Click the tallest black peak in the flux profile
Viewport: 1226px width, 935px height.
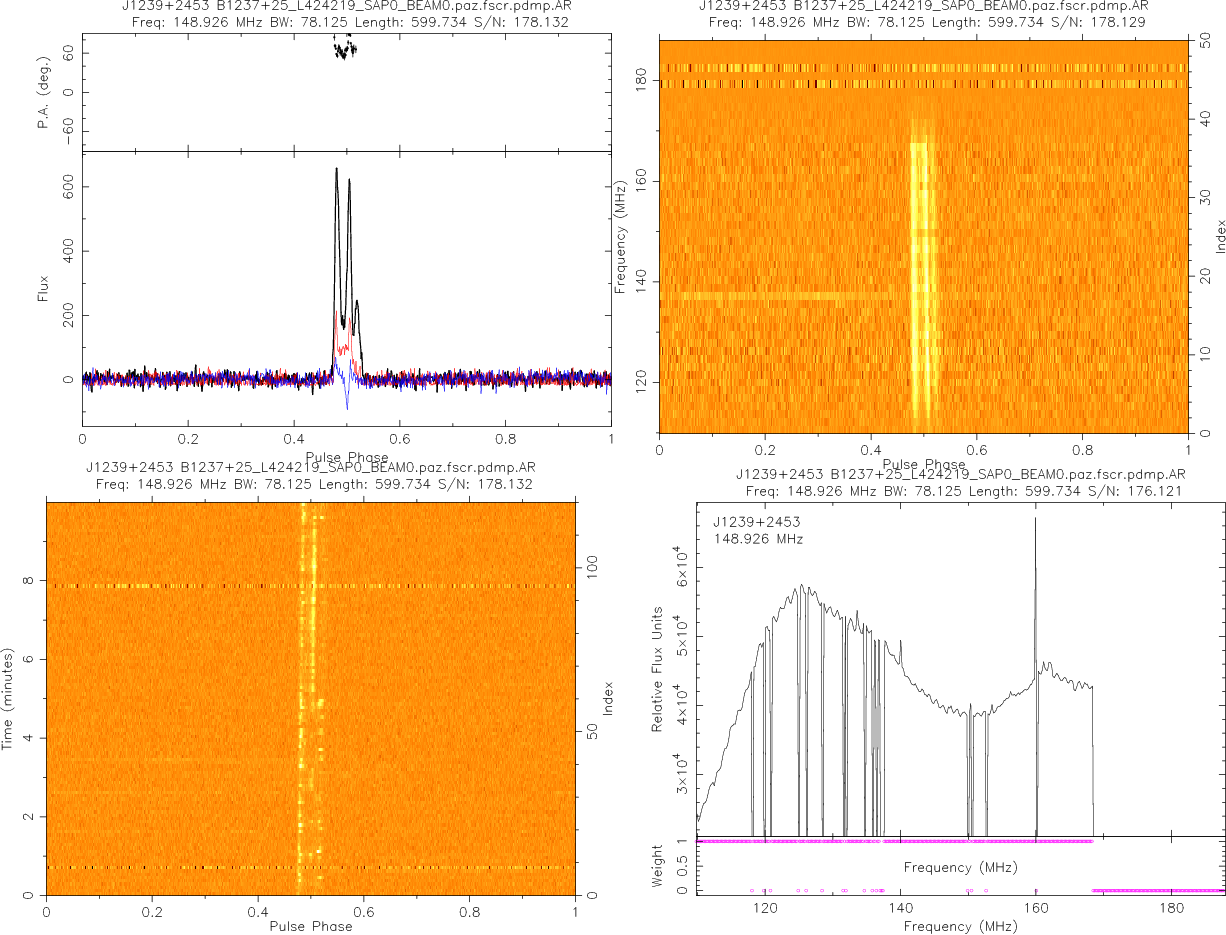pyautogui.click(x=337, y=172)
